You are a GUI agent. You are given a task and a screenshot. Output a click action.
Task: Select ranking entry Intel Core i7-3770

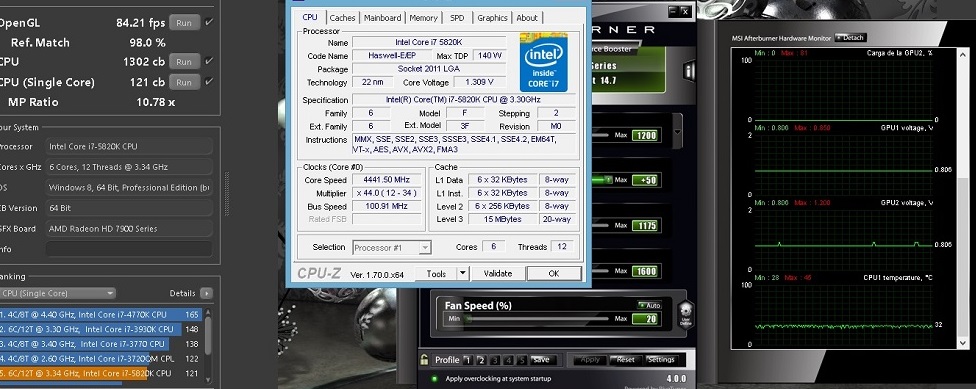coord(99,344)
